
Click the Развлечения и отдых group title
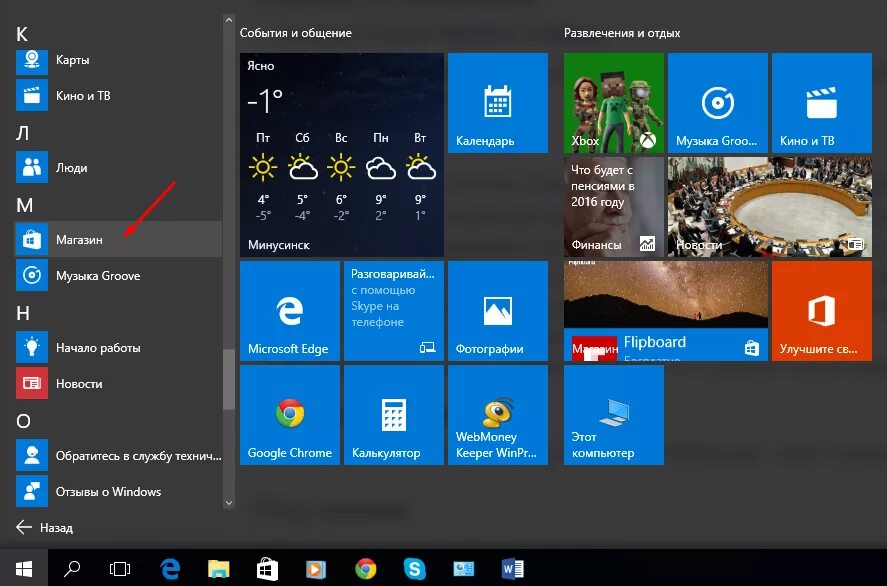click(622, 33)
